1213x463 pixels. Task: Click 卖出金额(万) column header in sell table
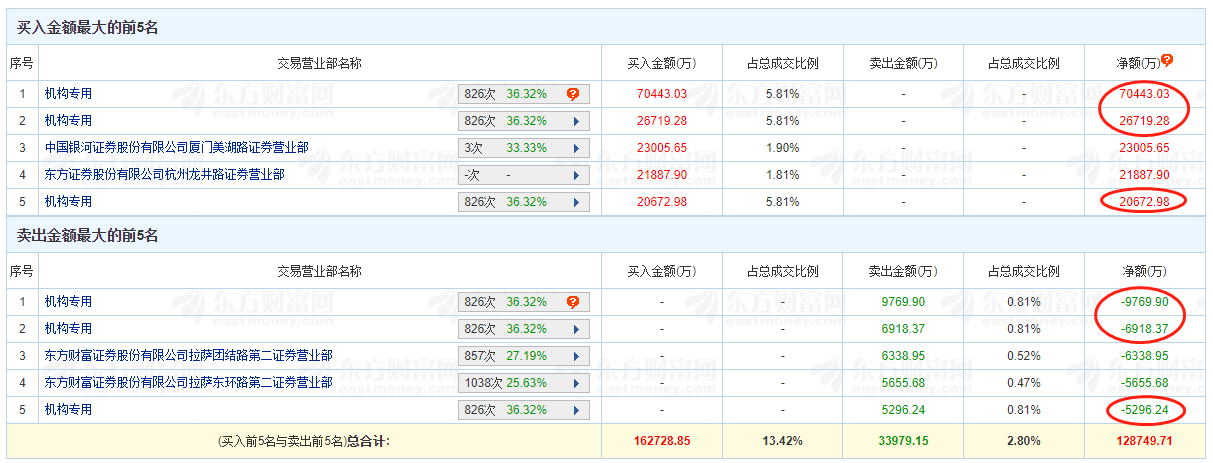[x=903, y=271]
